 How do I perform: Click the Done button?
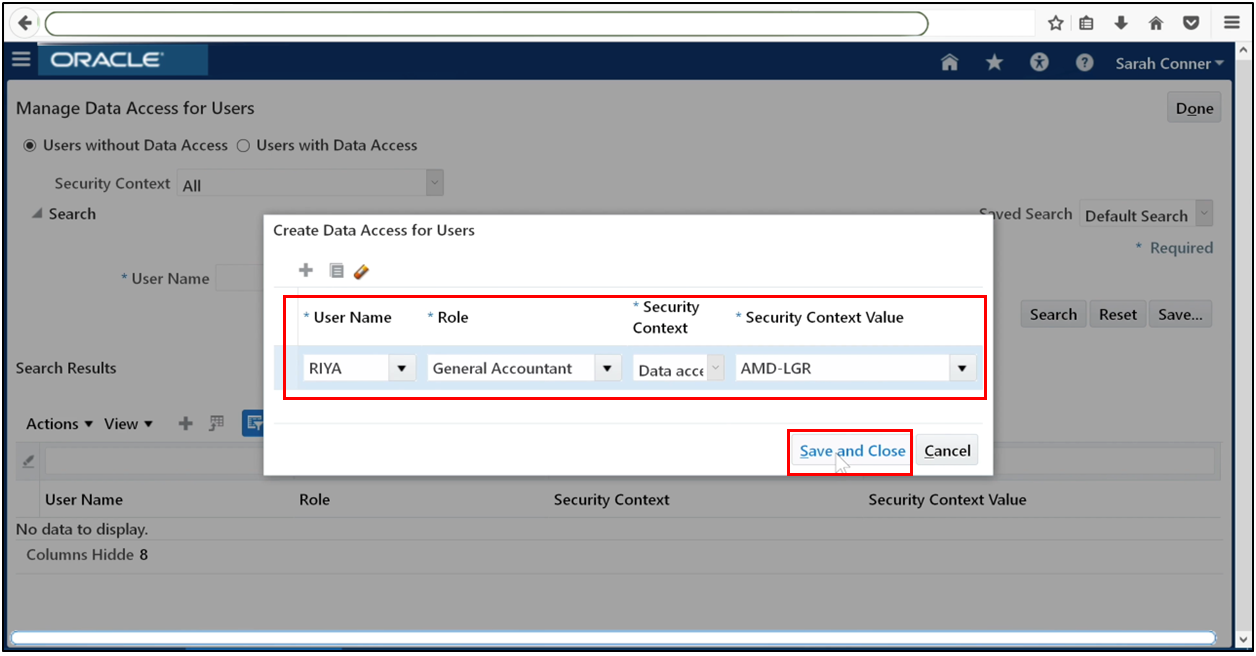(x=1193, y=107)
